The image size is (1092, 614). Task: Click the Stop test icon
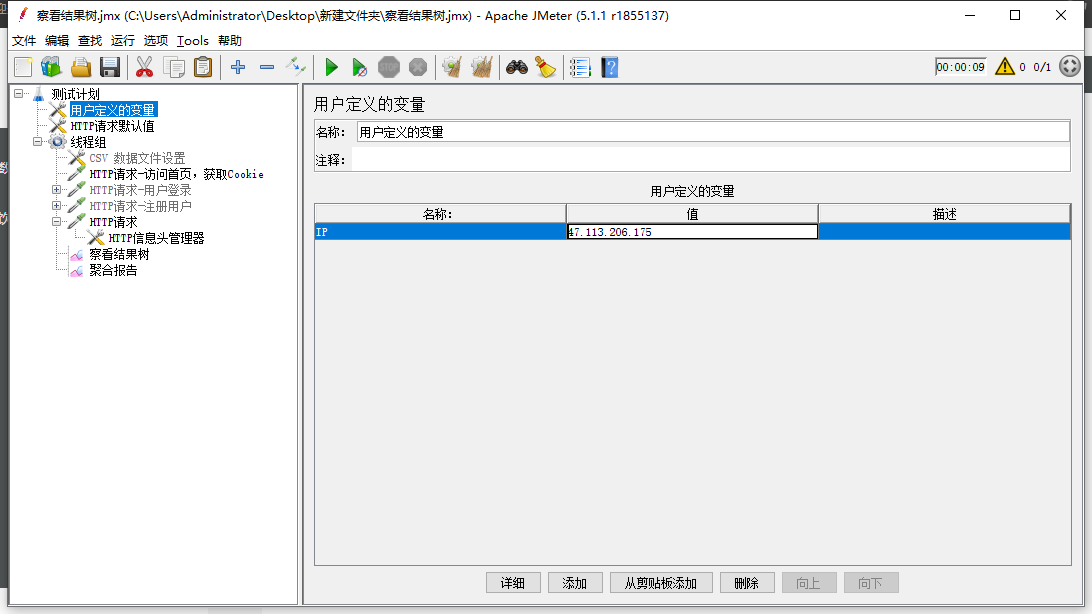[389, 67]
